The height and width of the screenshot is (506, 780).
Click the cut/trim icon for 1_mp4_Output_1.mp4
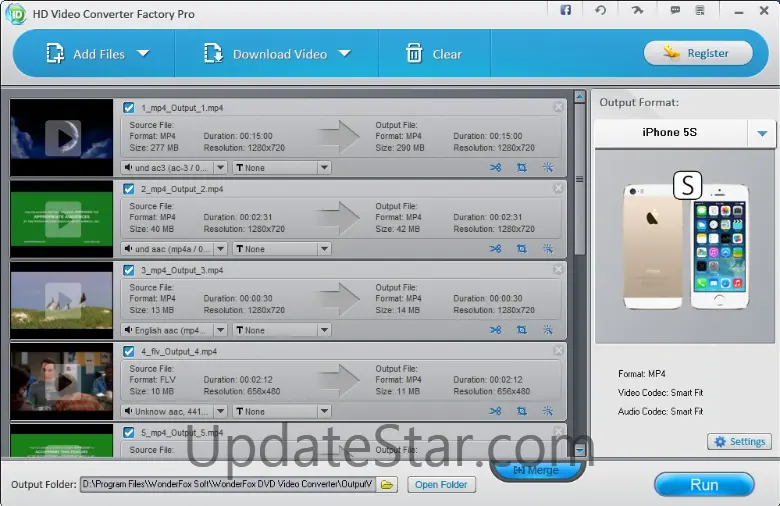pos(495,167)
